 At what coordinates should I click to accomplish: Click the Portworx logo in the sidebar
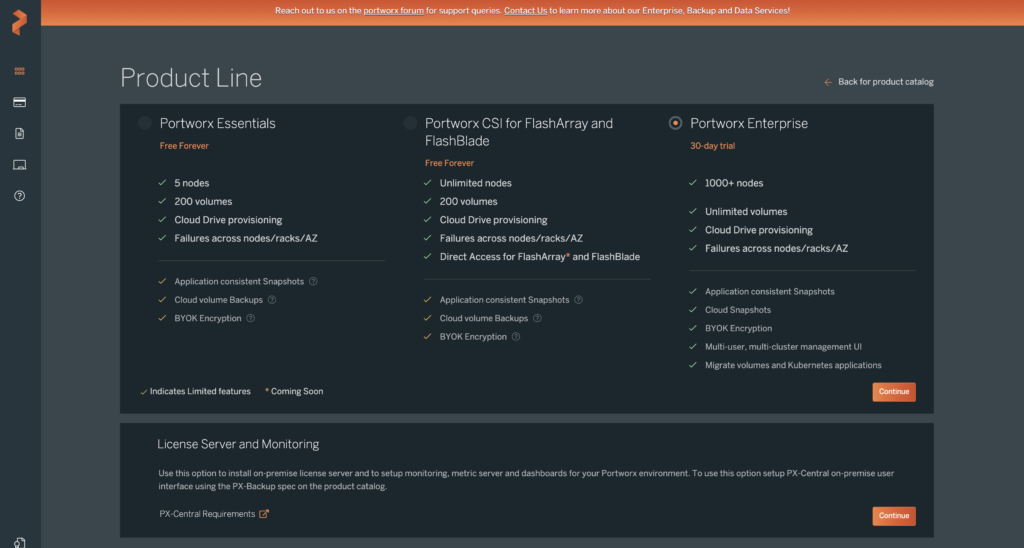point(19,23)
